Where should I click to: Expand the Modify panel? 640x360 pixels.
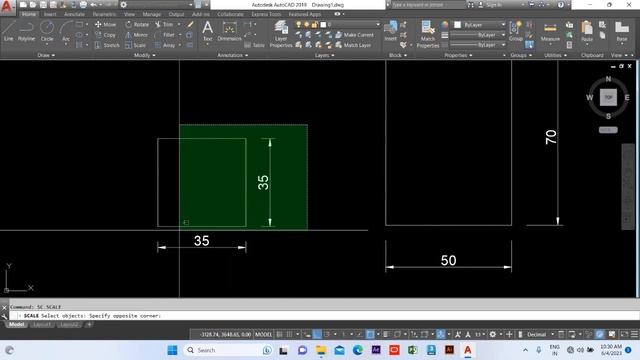(x=144, y=55)
